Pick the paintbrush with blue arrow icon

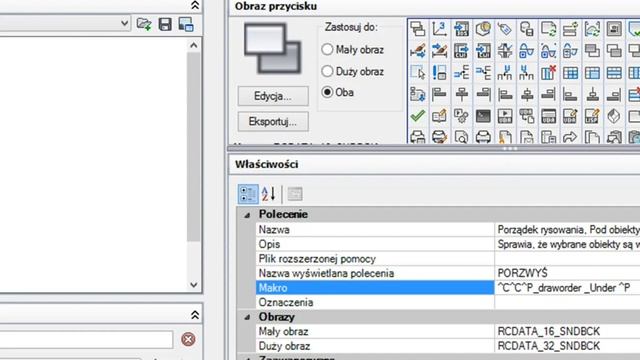point(418,51)
